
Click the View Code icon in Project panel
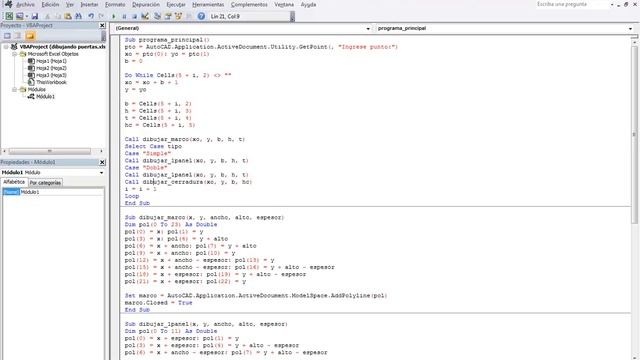[7, 36]
